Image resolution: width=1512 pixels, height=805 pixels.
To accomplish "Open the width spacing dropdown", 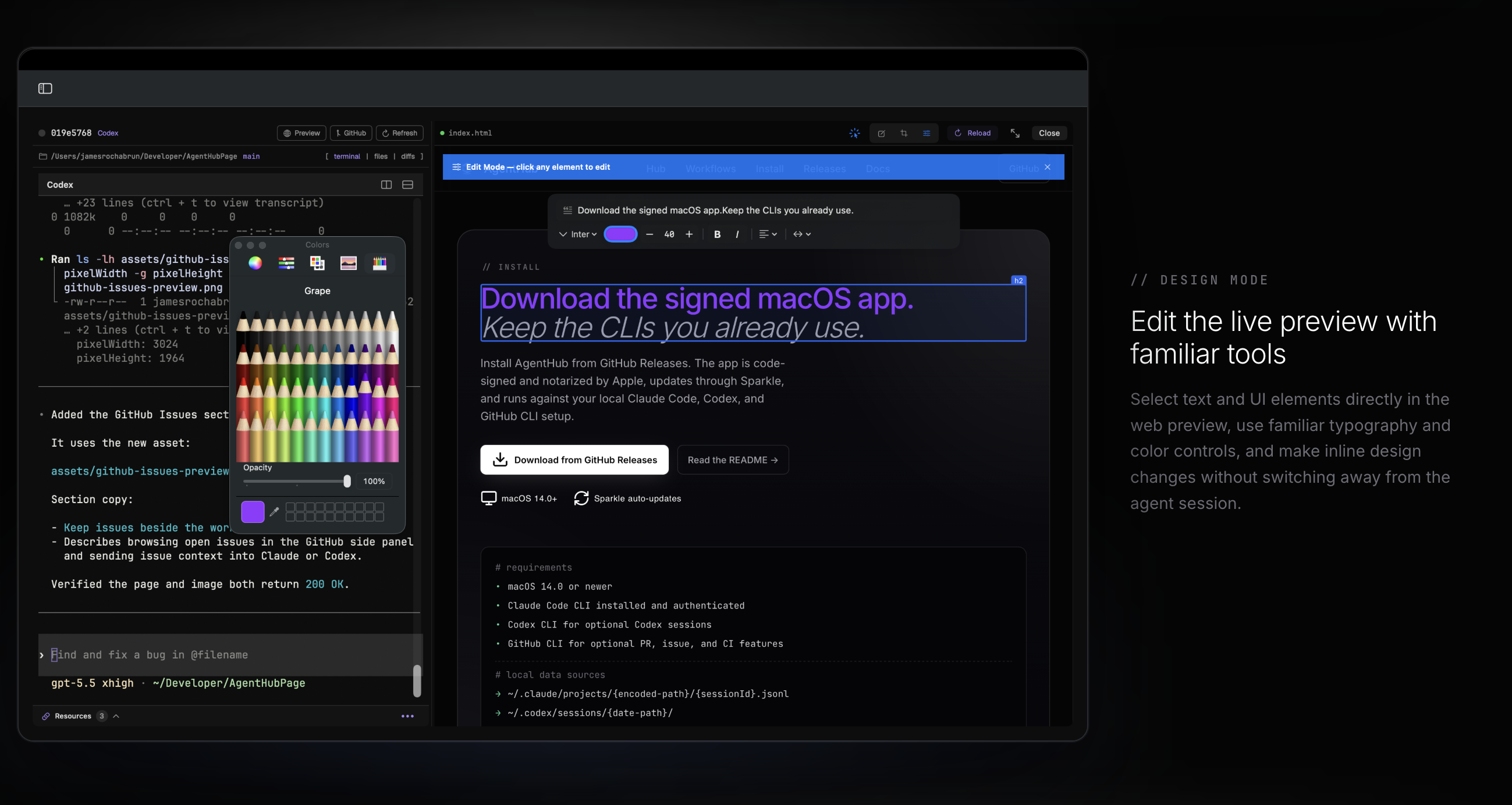I will (x=802, y=234).
